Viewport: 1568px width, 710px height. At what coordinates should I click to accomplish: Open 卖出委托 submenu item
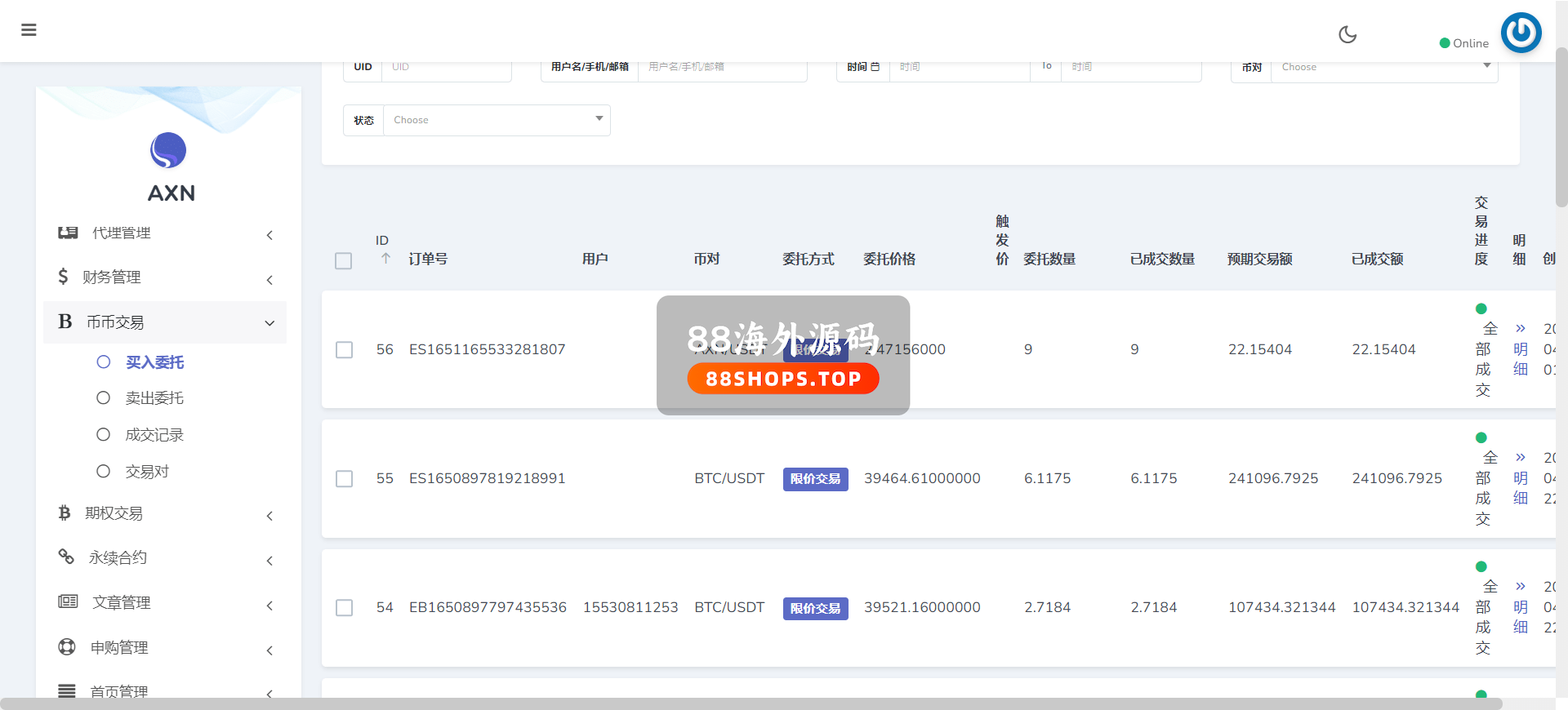point(154,398)
